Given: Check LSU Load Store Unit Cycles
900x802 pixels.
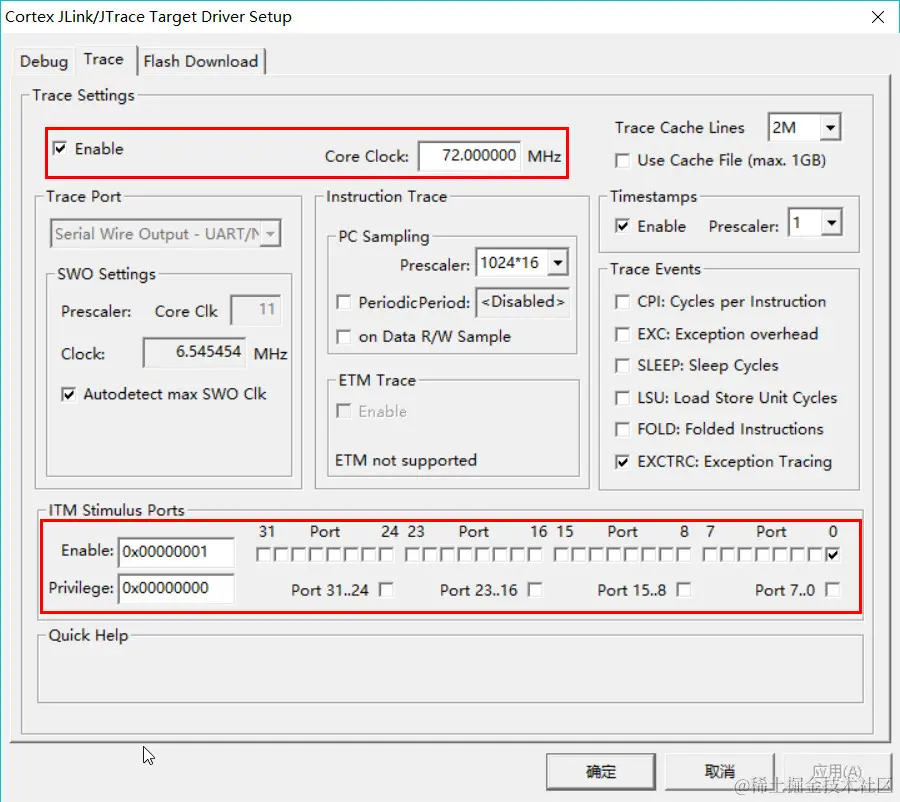Looking at the screenshot, I should [x=622, y=398].
